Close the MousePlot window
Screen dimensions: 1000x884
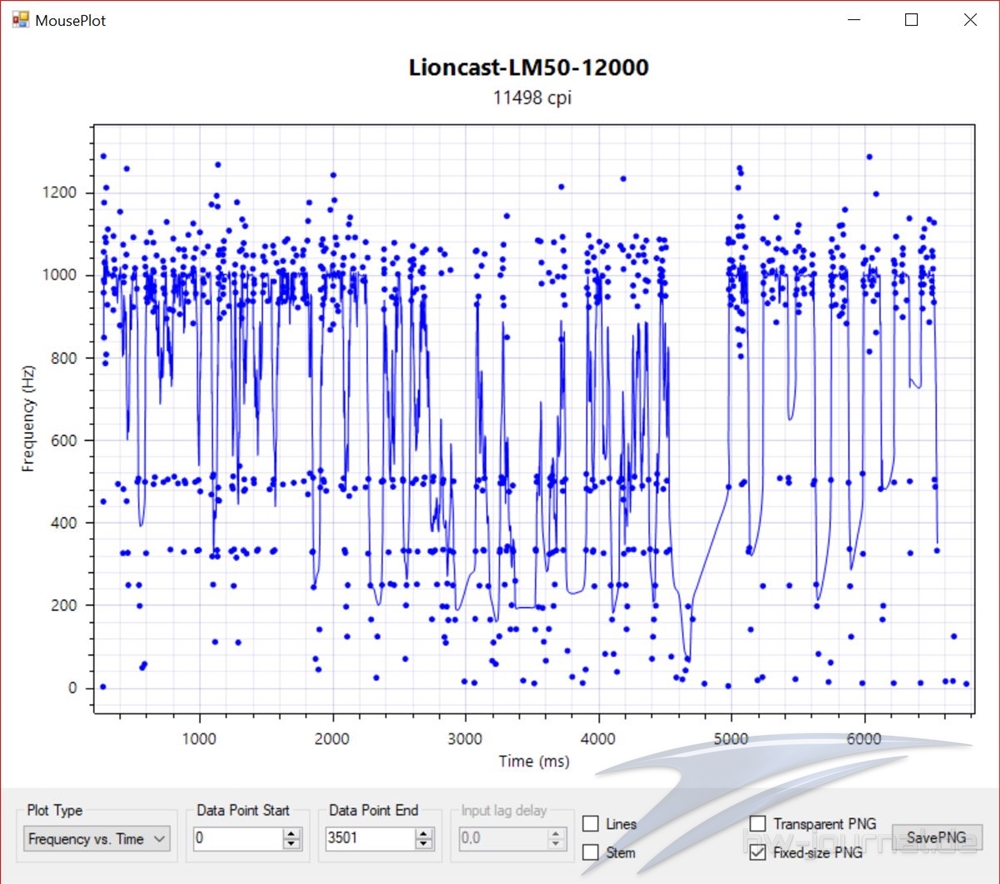pyautogui.click(x=970, y=20)
